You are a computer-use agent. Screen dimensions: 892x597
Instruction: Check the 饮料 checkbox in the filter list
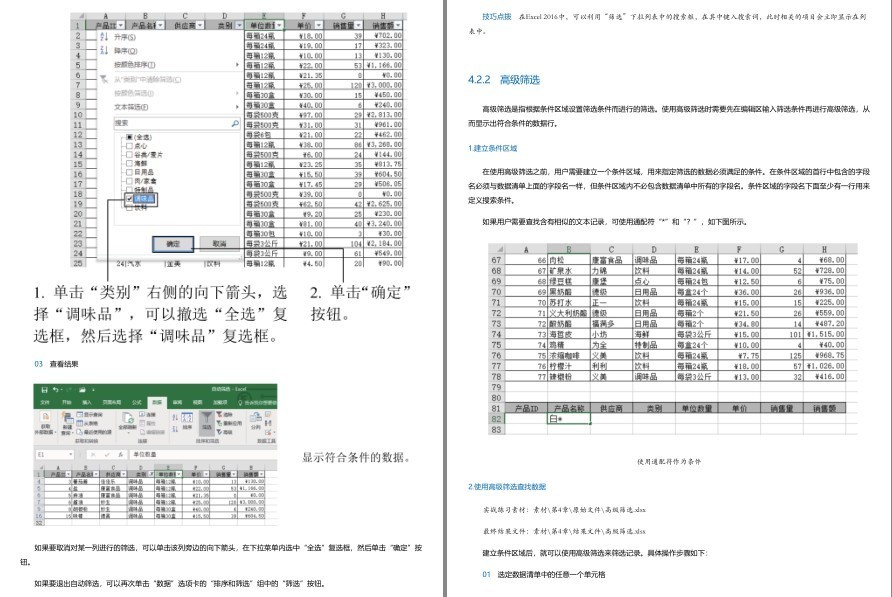(129, 208)
